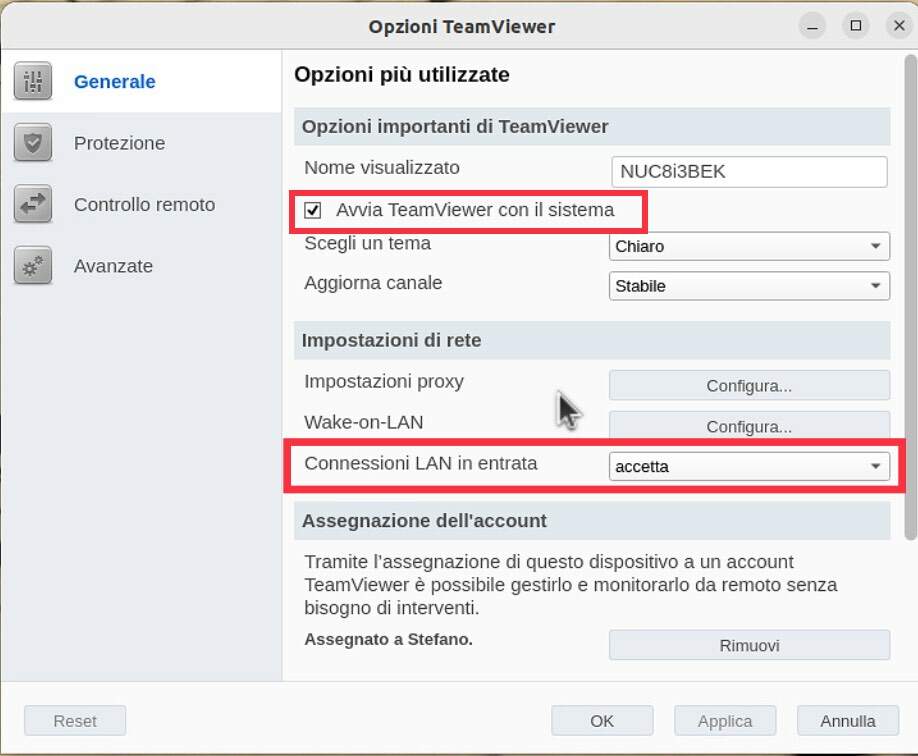Toggle Avvia TeamViewer con il sistema
Viewport: 918px width, 756px height.
(313, 210)
